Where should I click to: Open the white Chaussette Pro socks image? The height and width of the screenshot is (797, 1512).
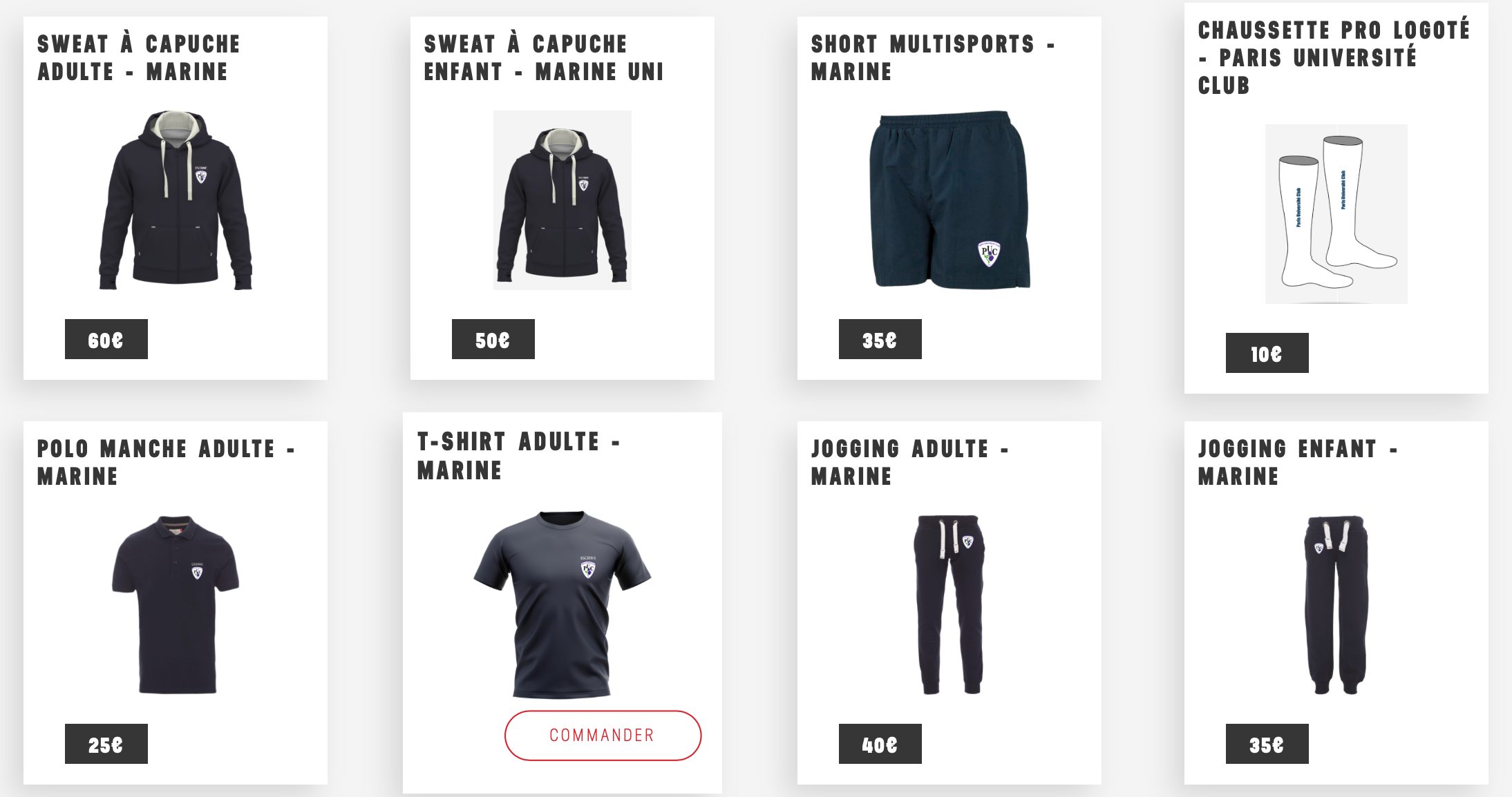(1336, 214)
